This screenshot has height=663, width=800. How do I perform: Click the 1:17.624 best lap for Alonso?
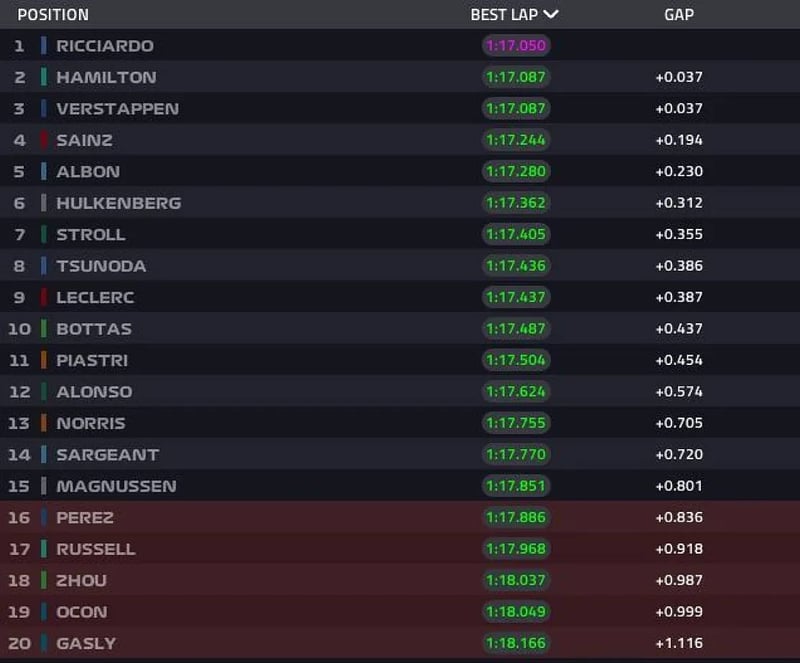(516, 392)
